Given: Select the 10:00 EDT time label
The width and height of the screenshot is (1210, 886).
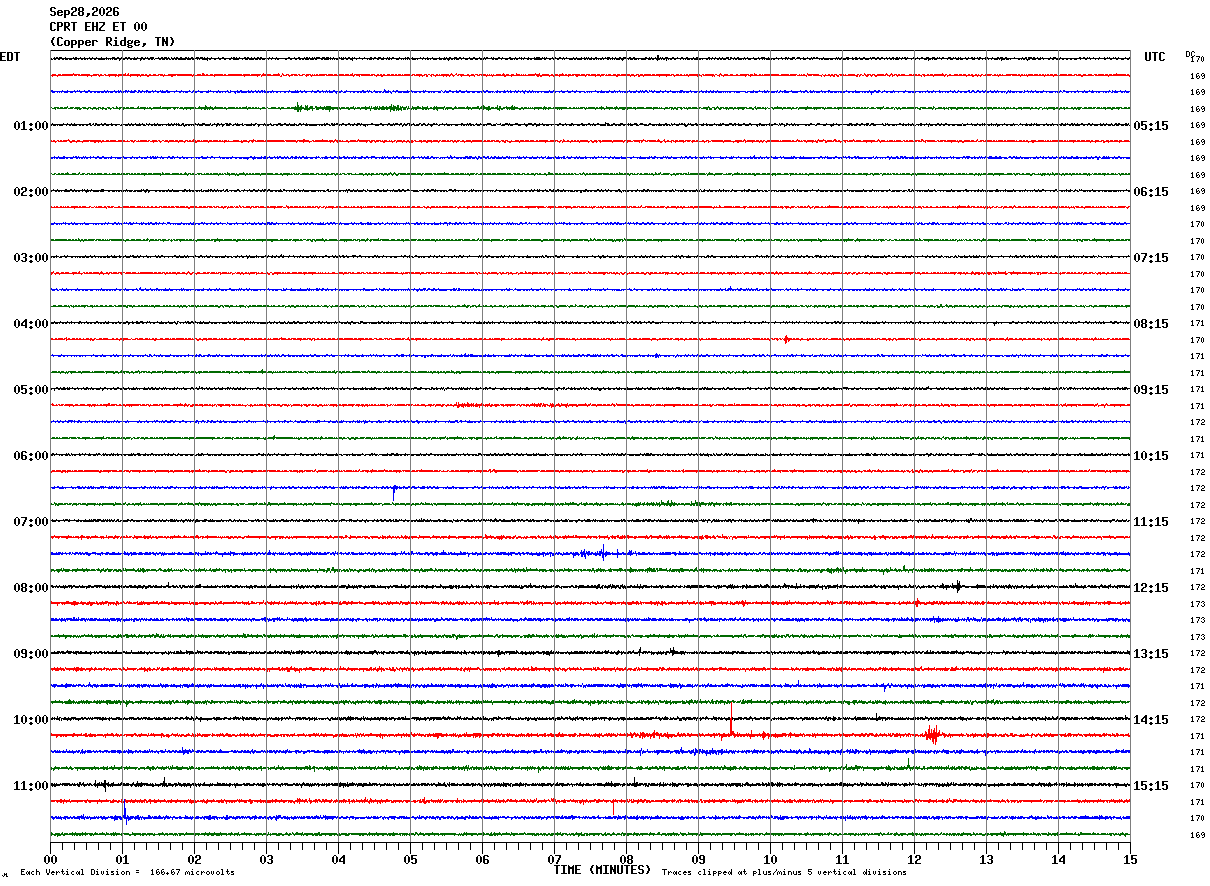Looking at the screenshot, I should [x=30, y=720].
